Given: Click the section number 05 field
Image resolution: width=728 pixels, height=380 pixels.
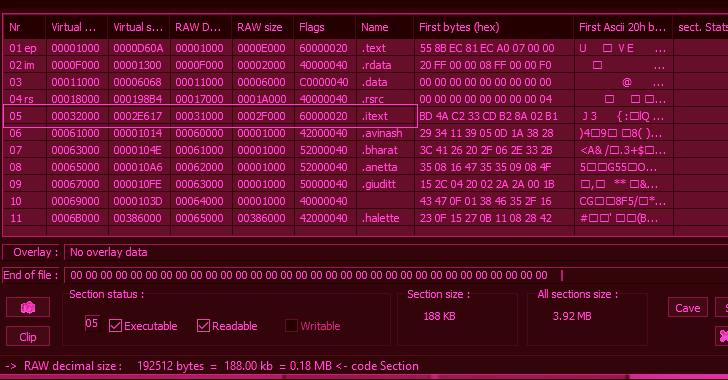Looking at the screenshot, I should tap(92, 323).
